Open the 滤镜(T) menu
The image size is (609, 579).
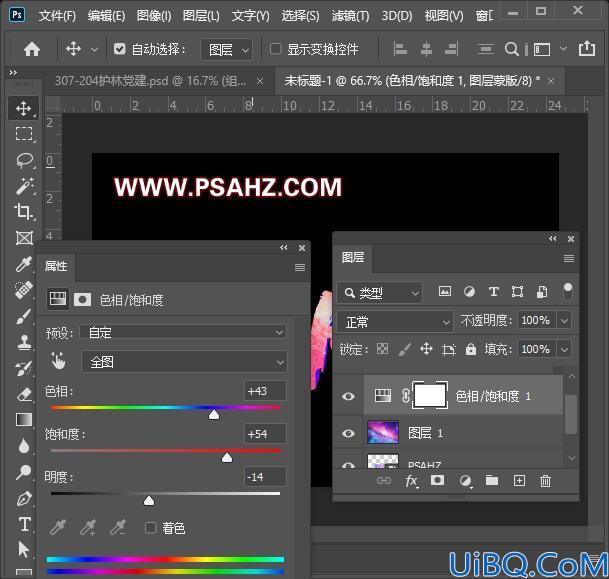coord(350,16)
